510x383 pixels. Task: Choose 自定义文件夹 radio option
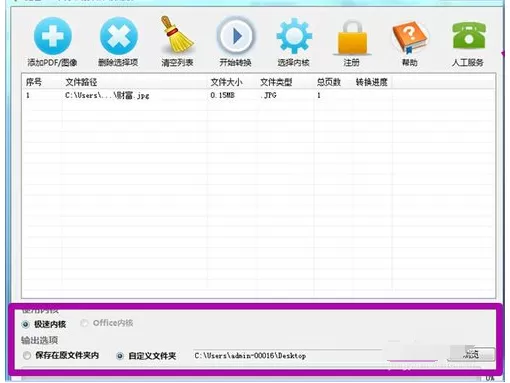click(120, 356)
